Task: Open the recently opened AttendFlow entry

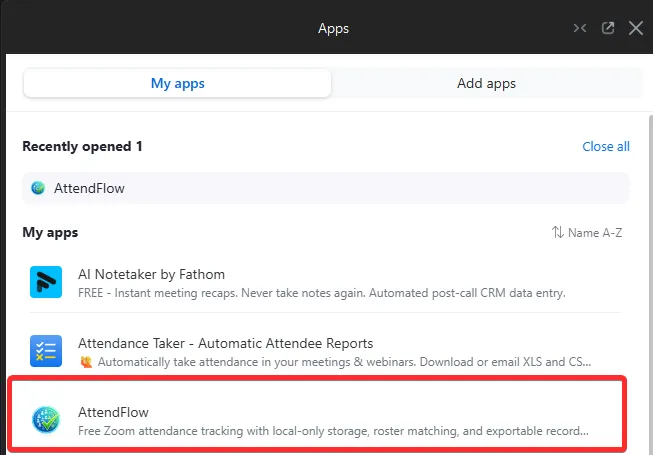Action: [x=326, y=188]
